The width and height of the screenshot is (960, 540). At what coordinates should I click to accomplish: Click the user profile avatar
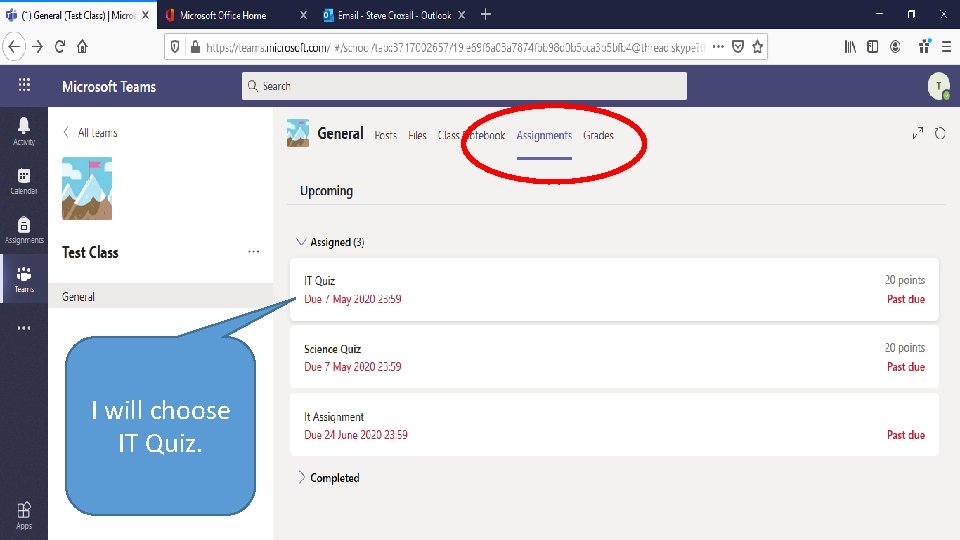[939, 86]
